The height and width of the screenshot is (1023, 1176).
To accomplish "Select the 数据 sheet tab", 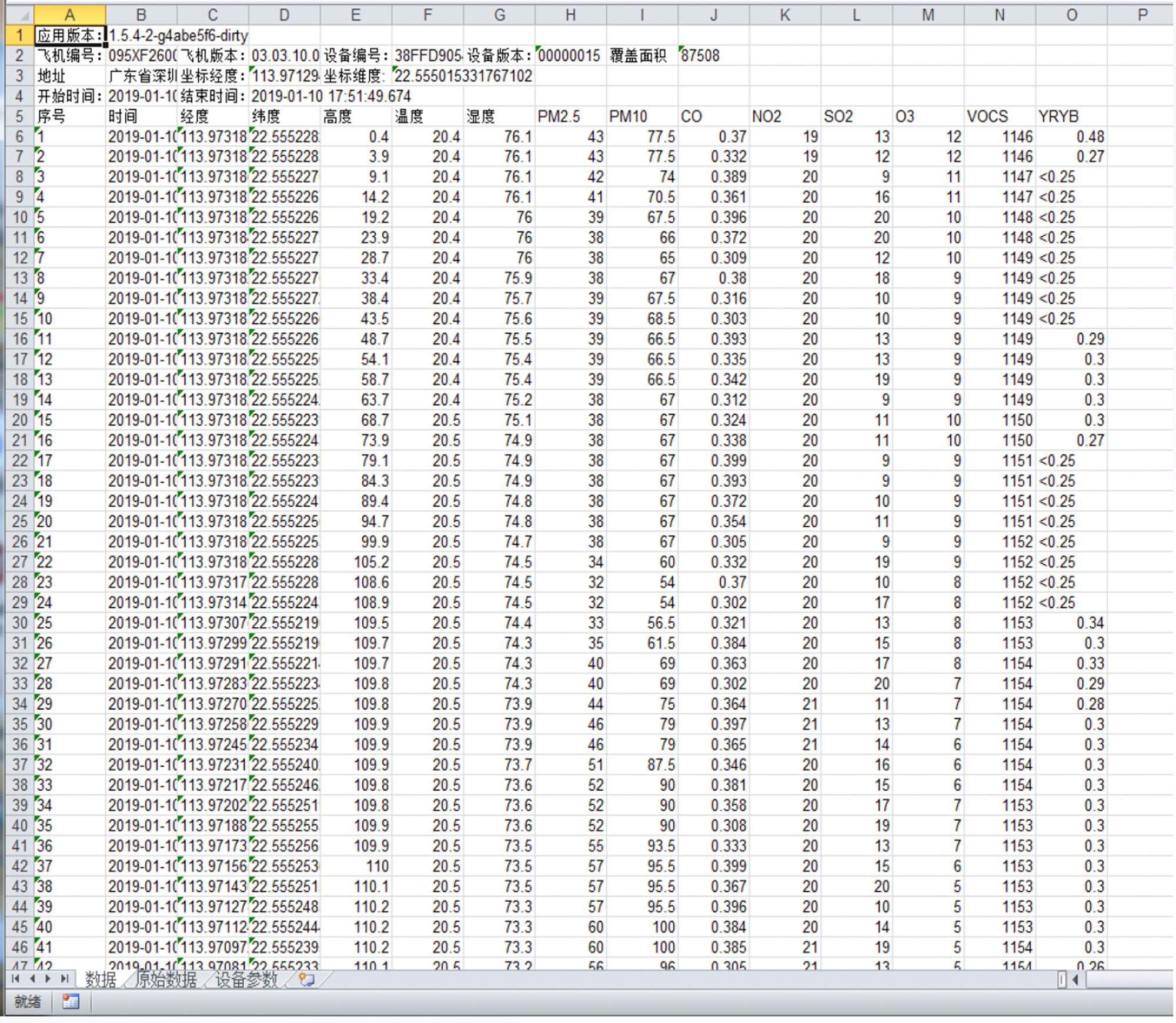I will 101,979.
